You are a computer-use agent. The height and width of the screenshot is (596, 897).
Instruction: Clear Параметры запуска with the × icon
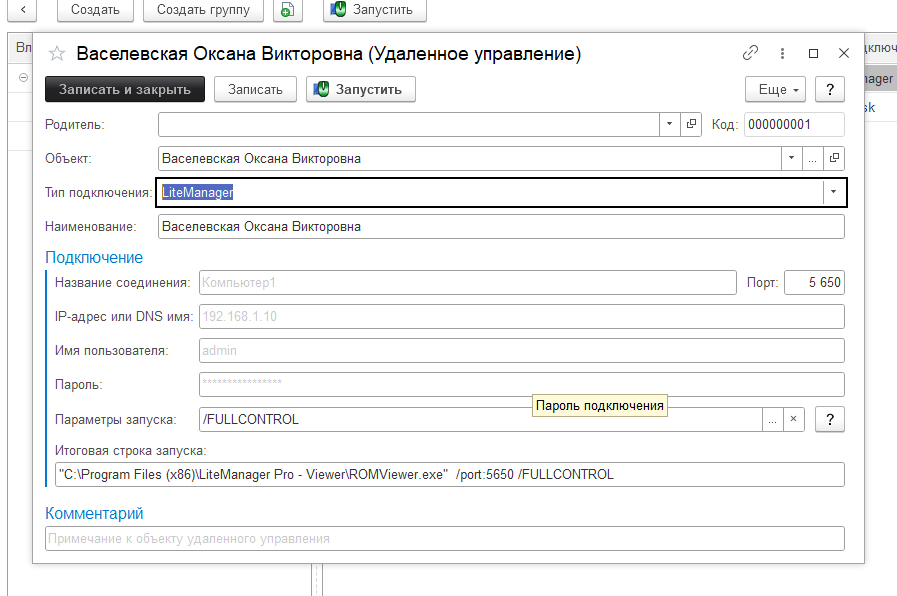[793, 419]
